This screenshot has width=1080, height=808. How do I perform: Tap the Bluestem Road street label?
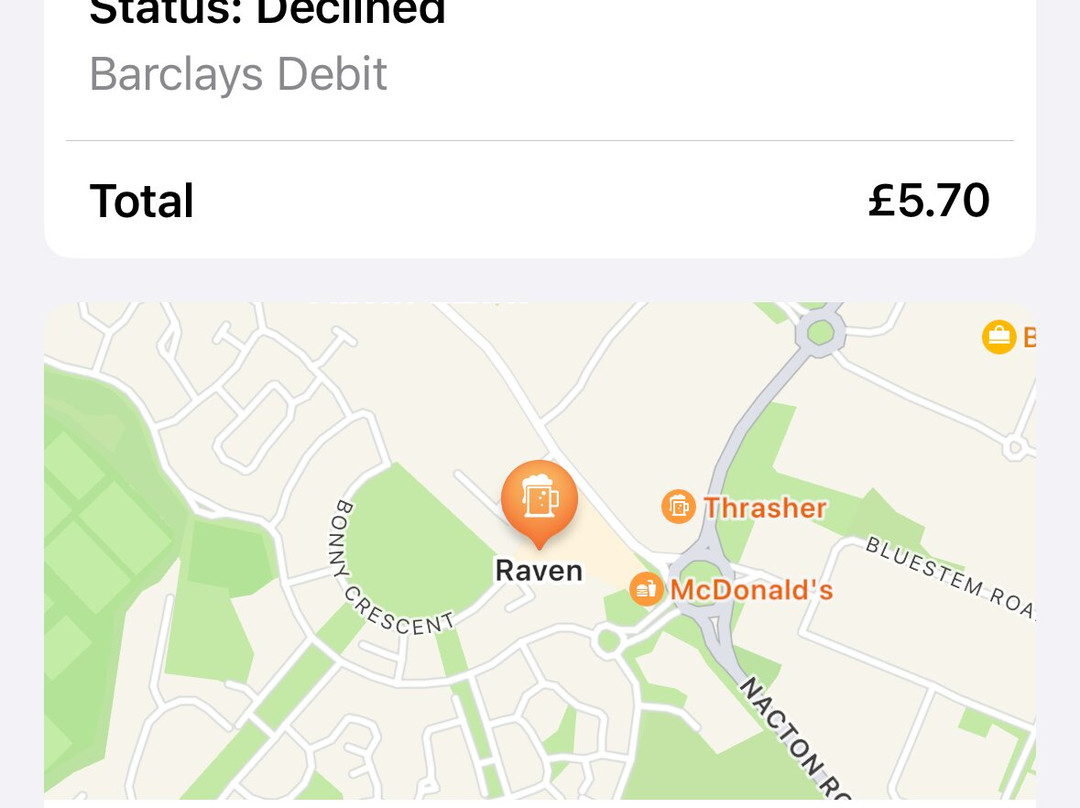950,578
